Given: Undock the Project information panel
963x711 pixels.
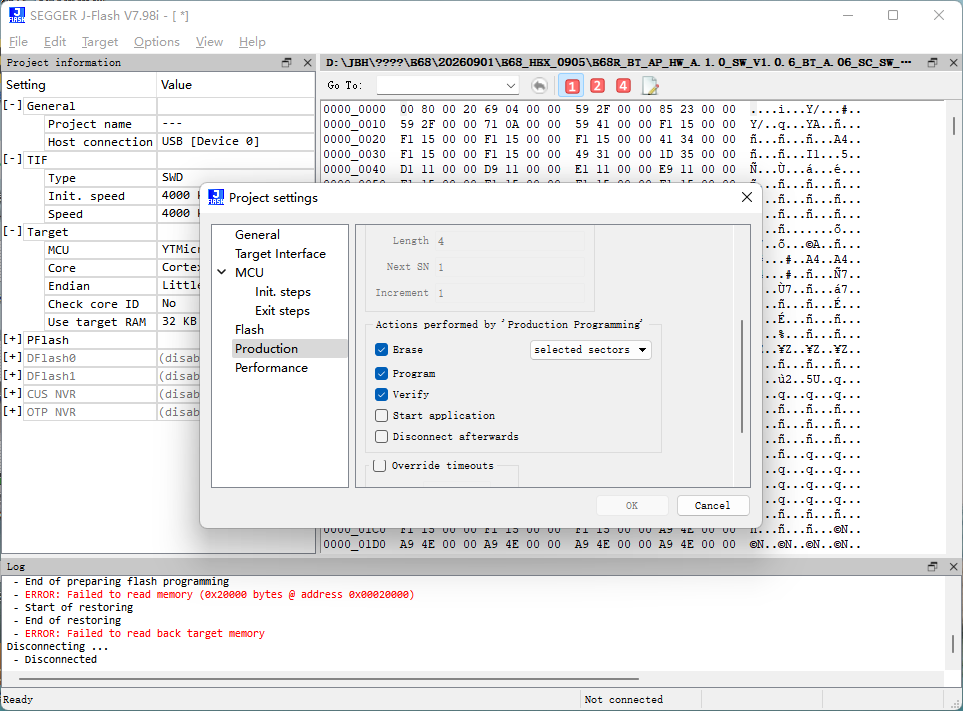Looking at the screenshot, I should [x=287, y=63].
